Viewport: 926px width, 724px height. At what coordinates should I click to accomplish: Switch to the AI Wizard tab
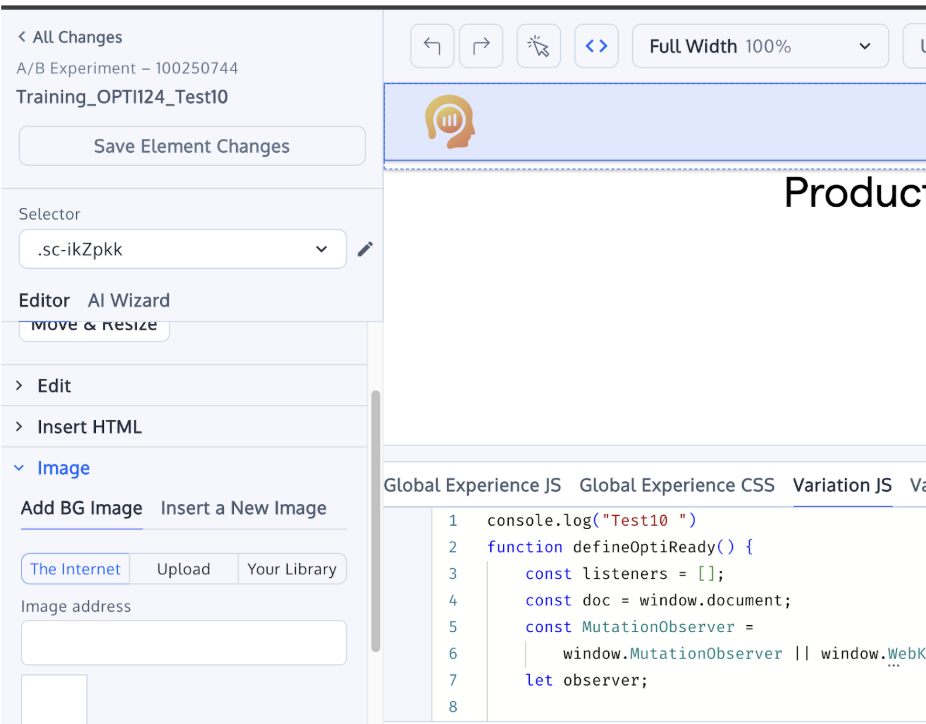[129, 300]
